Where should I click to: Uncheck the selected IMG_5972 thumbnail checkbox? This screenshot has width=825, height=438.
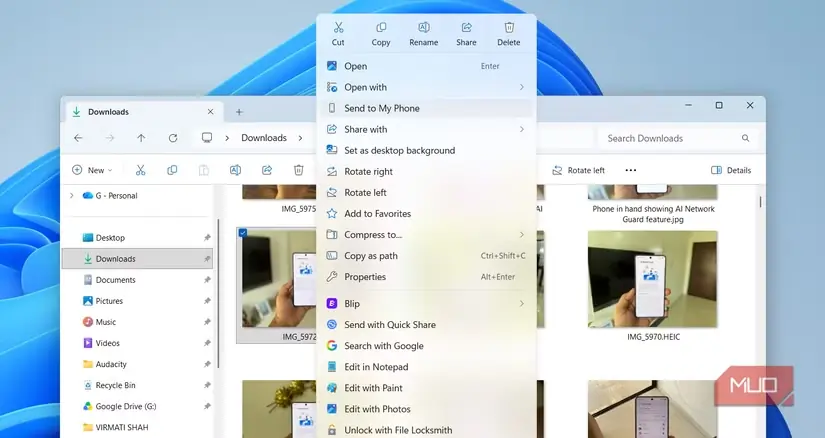click(243, 233)
